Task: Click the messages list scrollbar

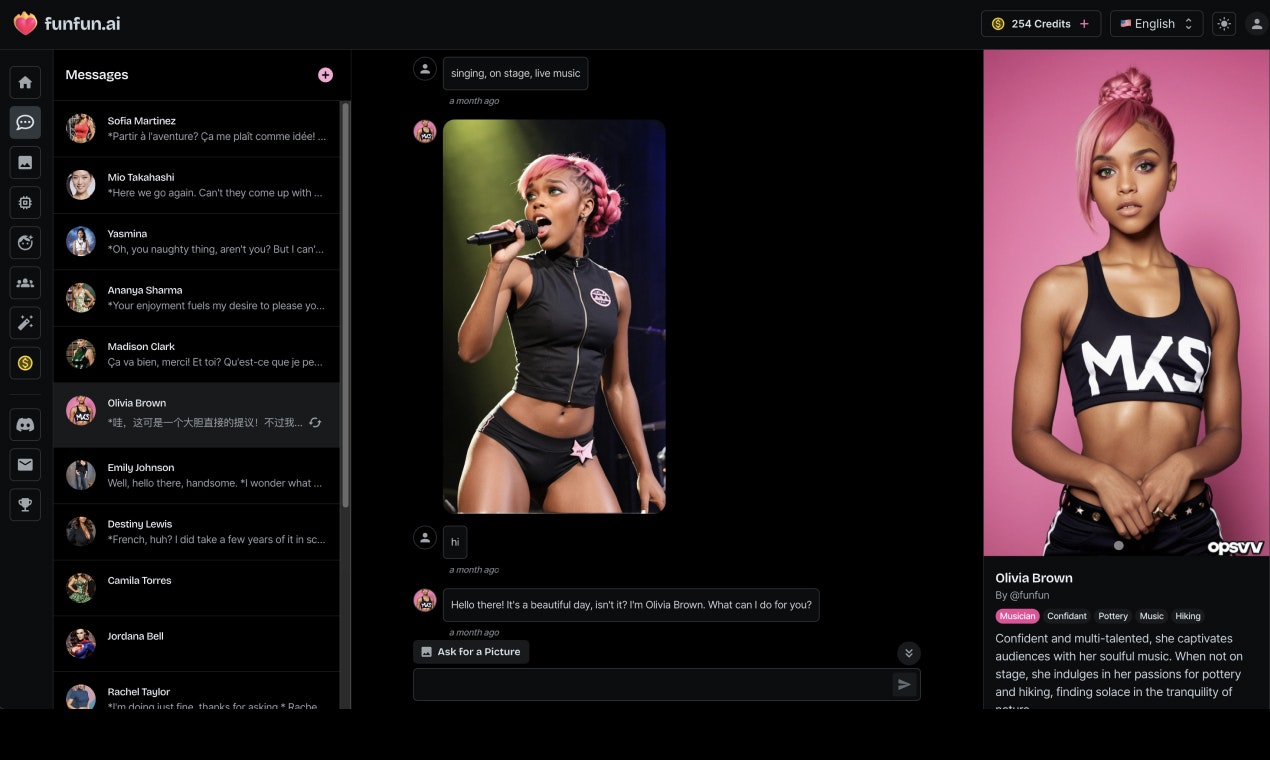Action: (346, 305)
